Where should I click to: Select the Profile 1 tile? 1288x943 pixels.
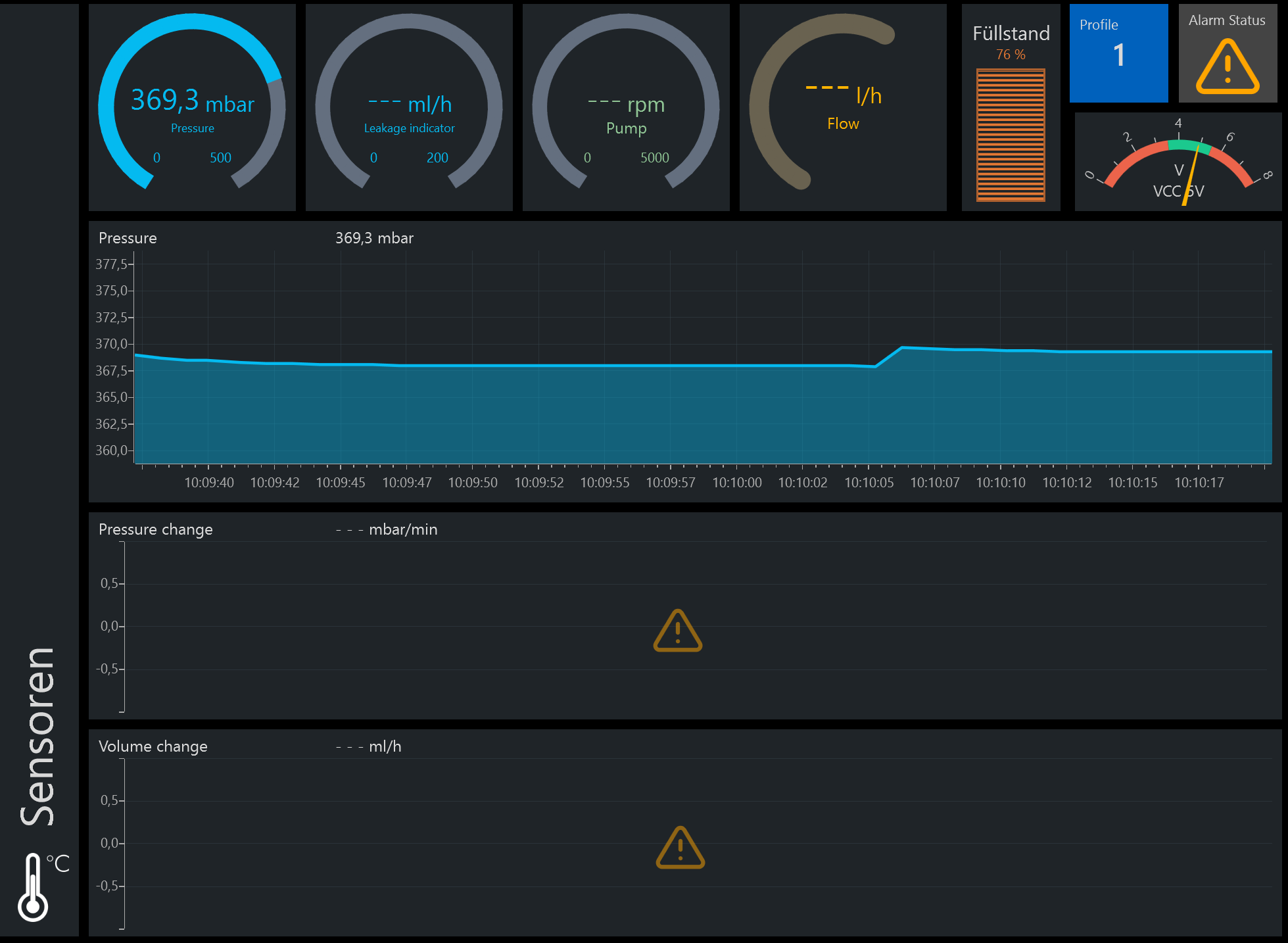(1119, 53)
